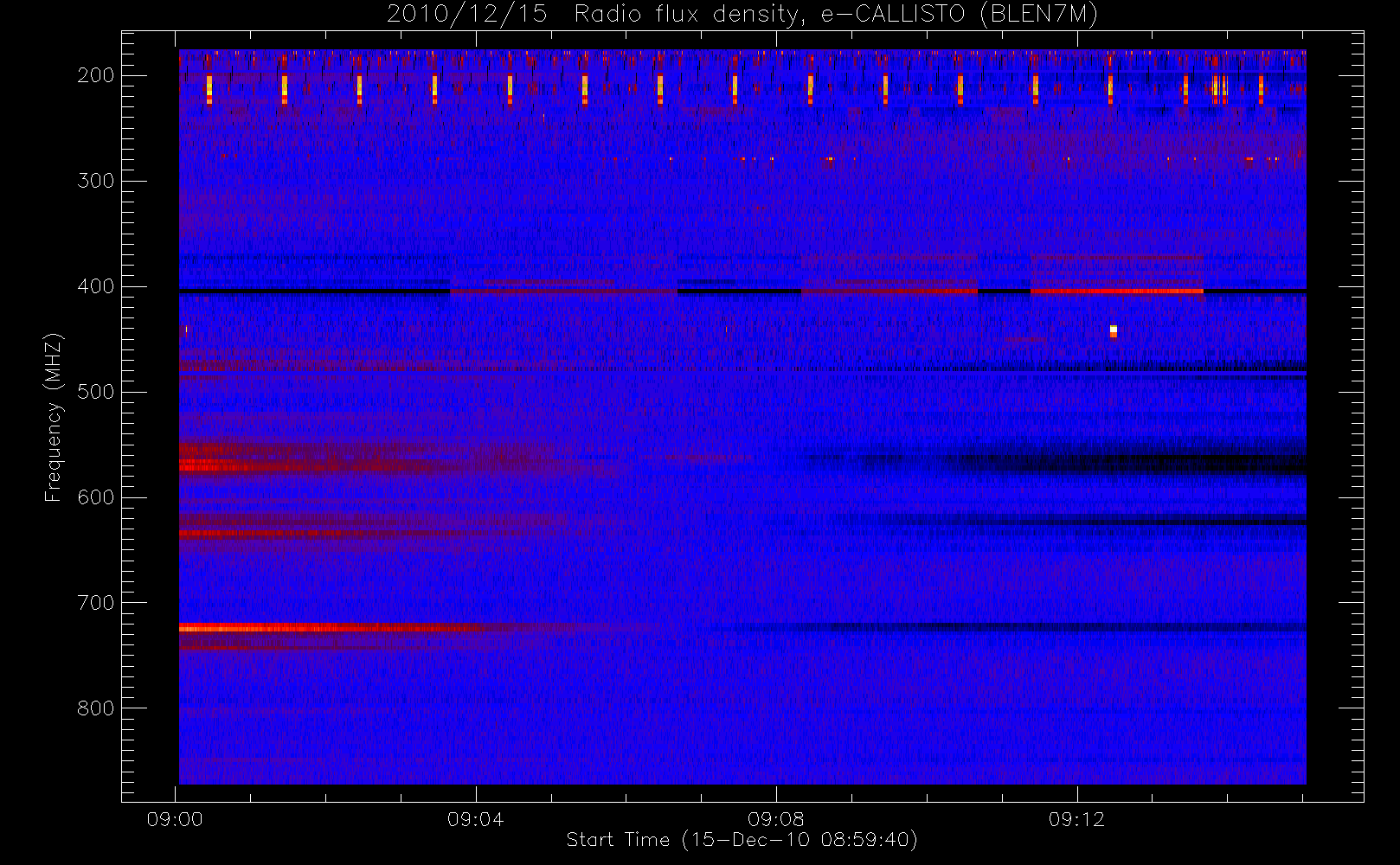Click the 09:00 time tick label
Screen dimensions: 1400x865
tap(175, 819)
